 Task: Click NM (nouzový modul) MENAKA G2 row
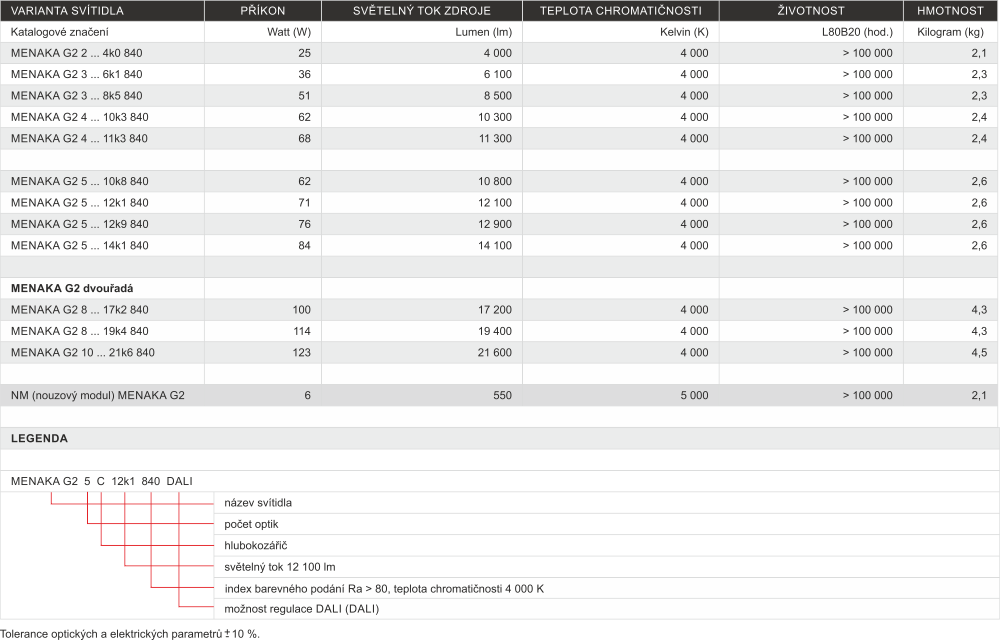[x=499, y=395]
